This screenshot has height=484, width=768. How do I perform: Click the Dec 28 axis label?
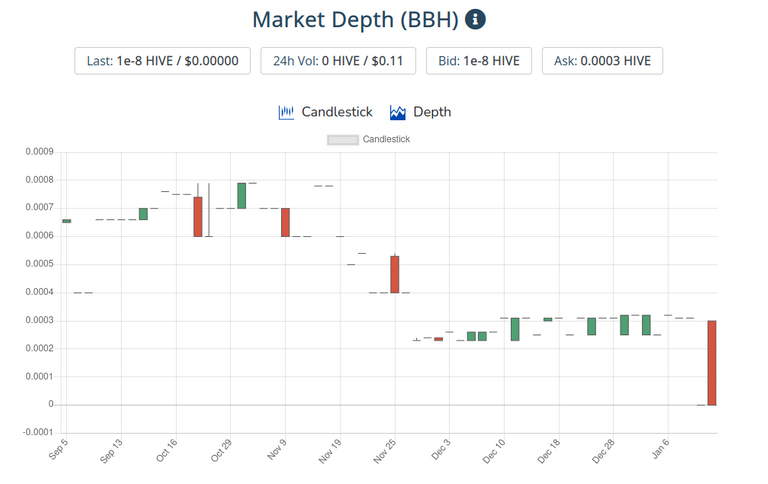(x=603, y=451)
